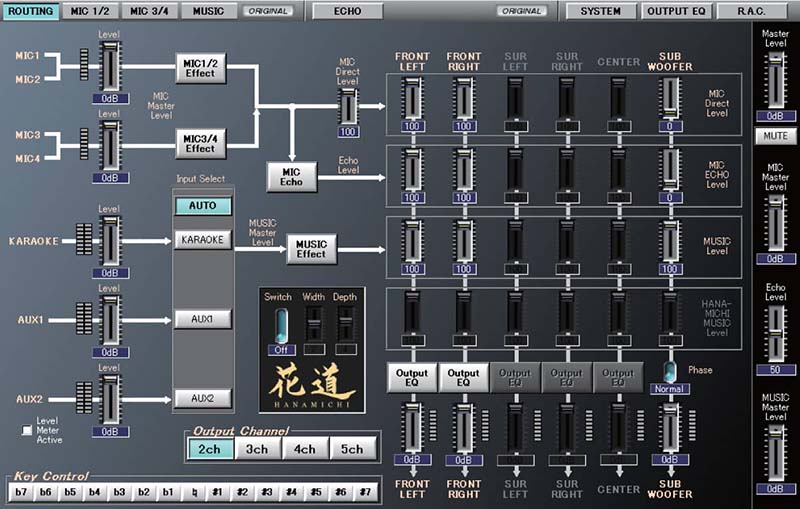Viewport: 800px width, 509px height.
Task: Open the MIC3/4 Effect block
Action: [x=201, y=143]
